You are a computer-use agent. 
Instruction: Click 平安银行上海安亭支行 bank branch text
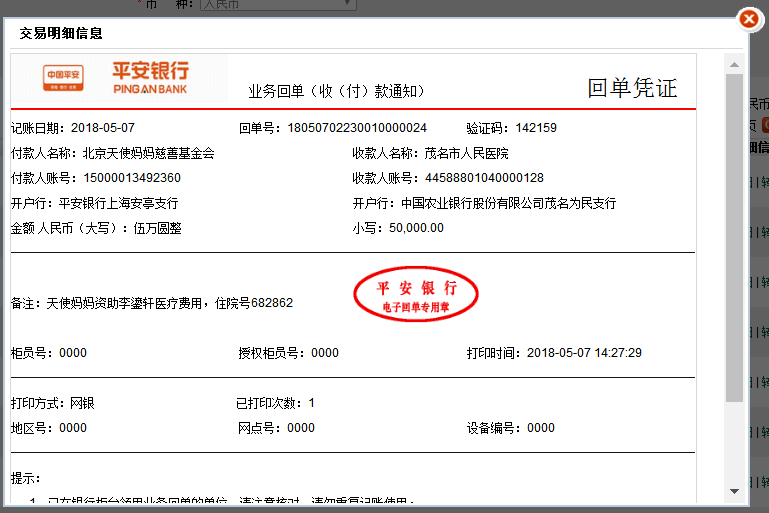pyautogui.click(x=118, y=203)
